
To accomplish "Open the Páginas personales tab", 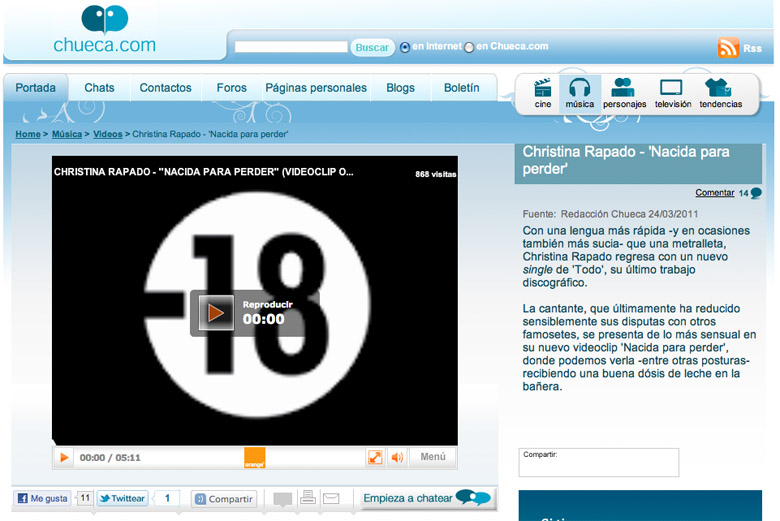I will tap(316, 88).
